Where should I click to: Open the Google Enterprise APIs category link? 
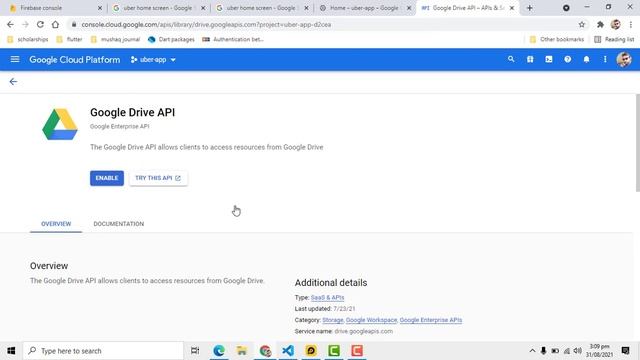(431, 320)
